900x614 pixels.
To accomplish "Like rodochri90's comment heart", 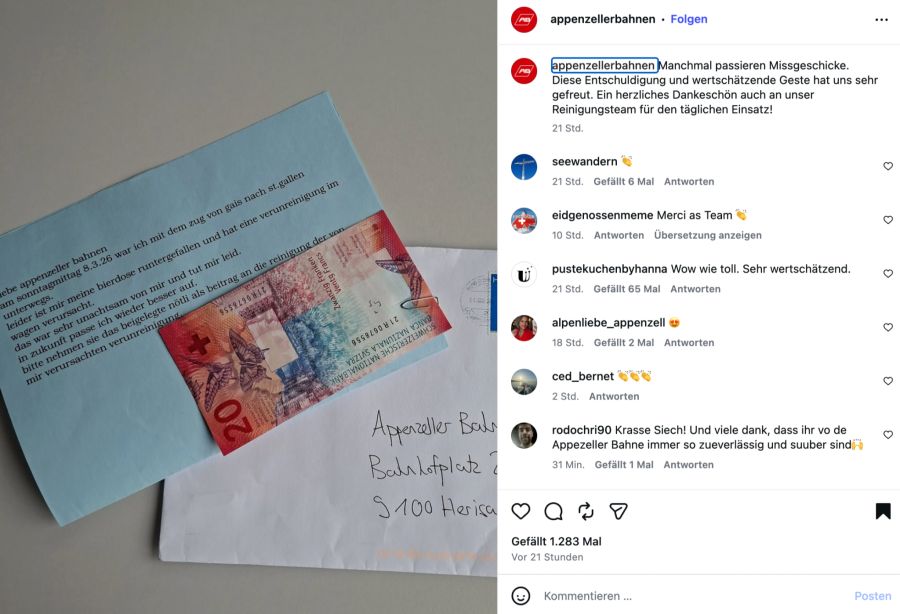I will coord(888,434).
